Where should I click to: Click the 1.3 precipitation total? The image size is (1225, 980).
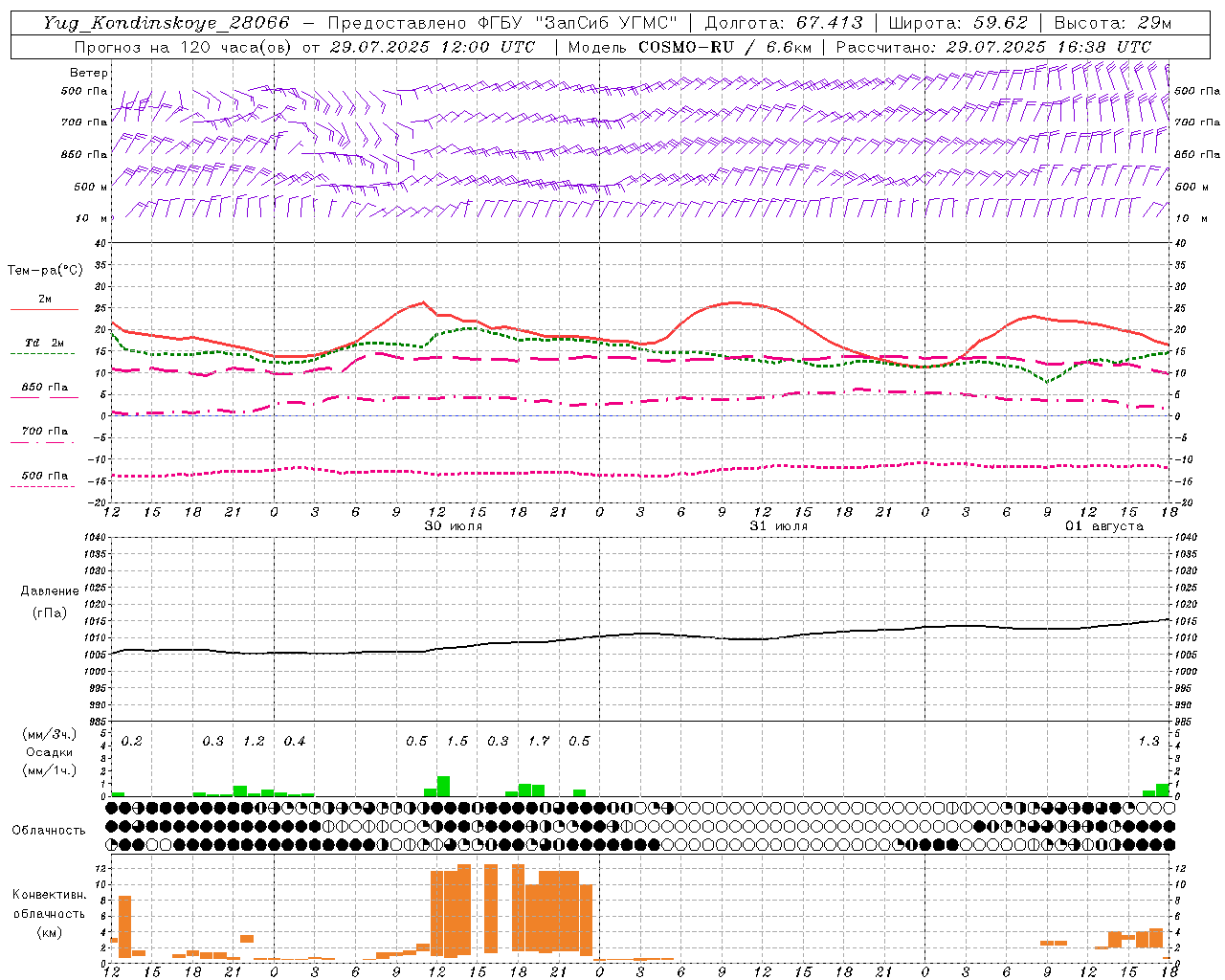pyautogui.click(x=1148, y=741)
